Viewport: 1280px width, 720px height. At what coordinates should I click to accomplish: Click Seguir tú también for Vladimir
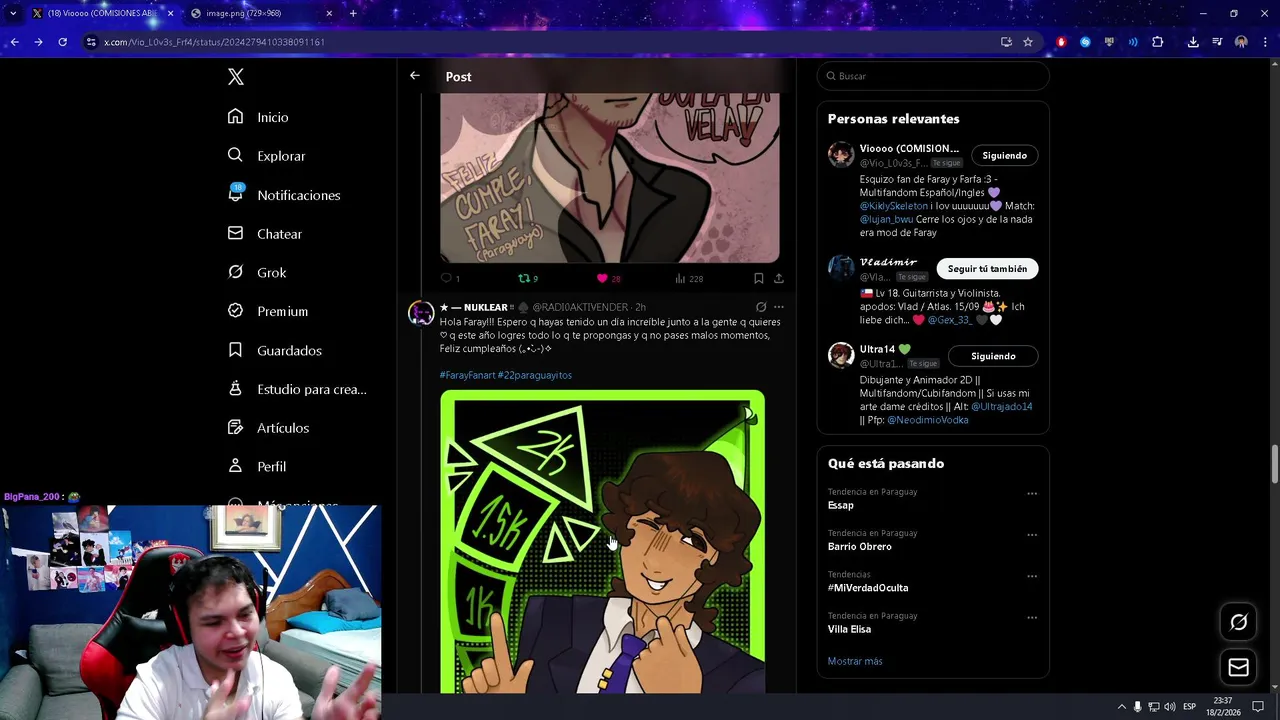click(x=987, y=268)
